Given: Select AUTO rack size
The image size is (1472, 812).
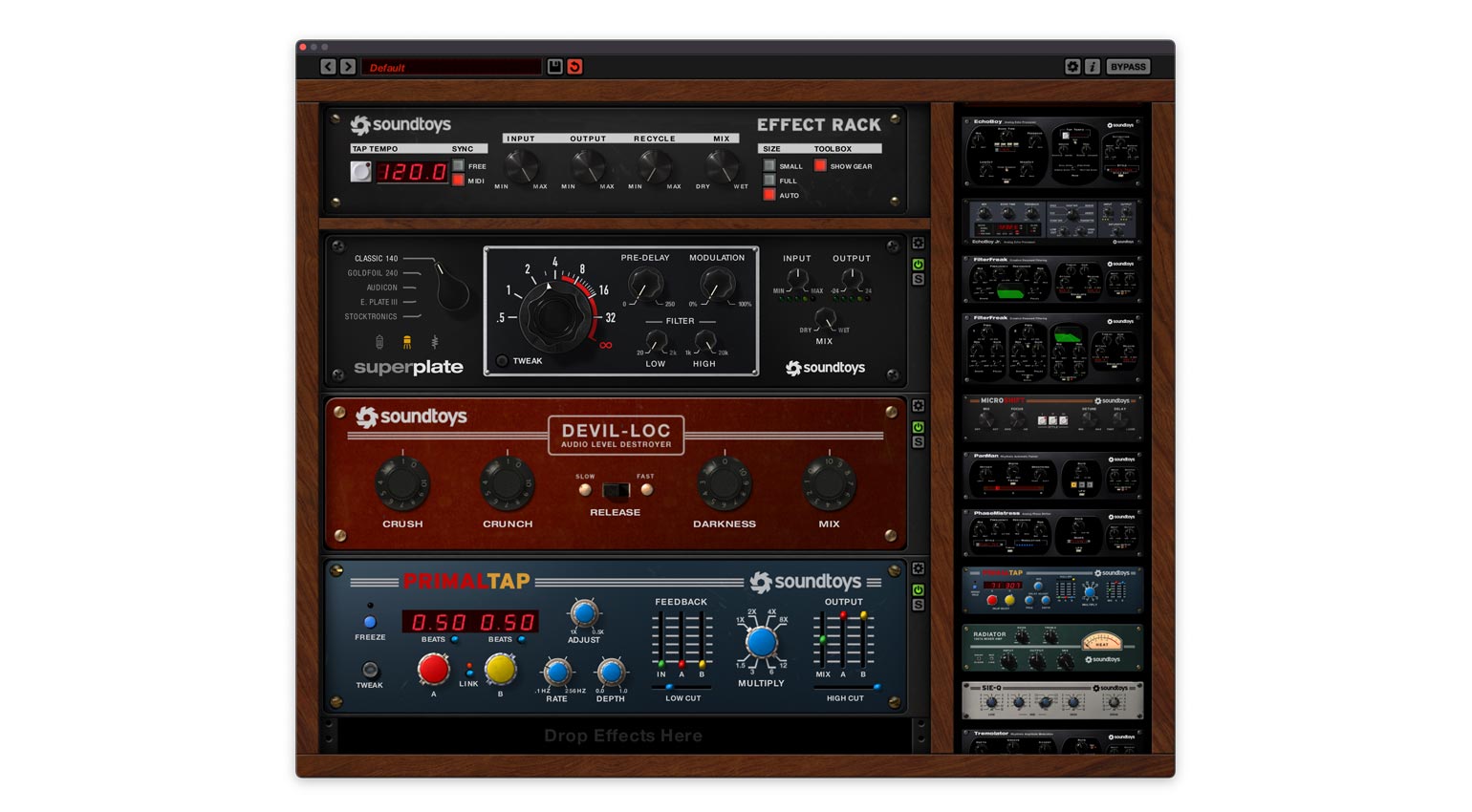Looking at the screenshot, I should 769,195.
